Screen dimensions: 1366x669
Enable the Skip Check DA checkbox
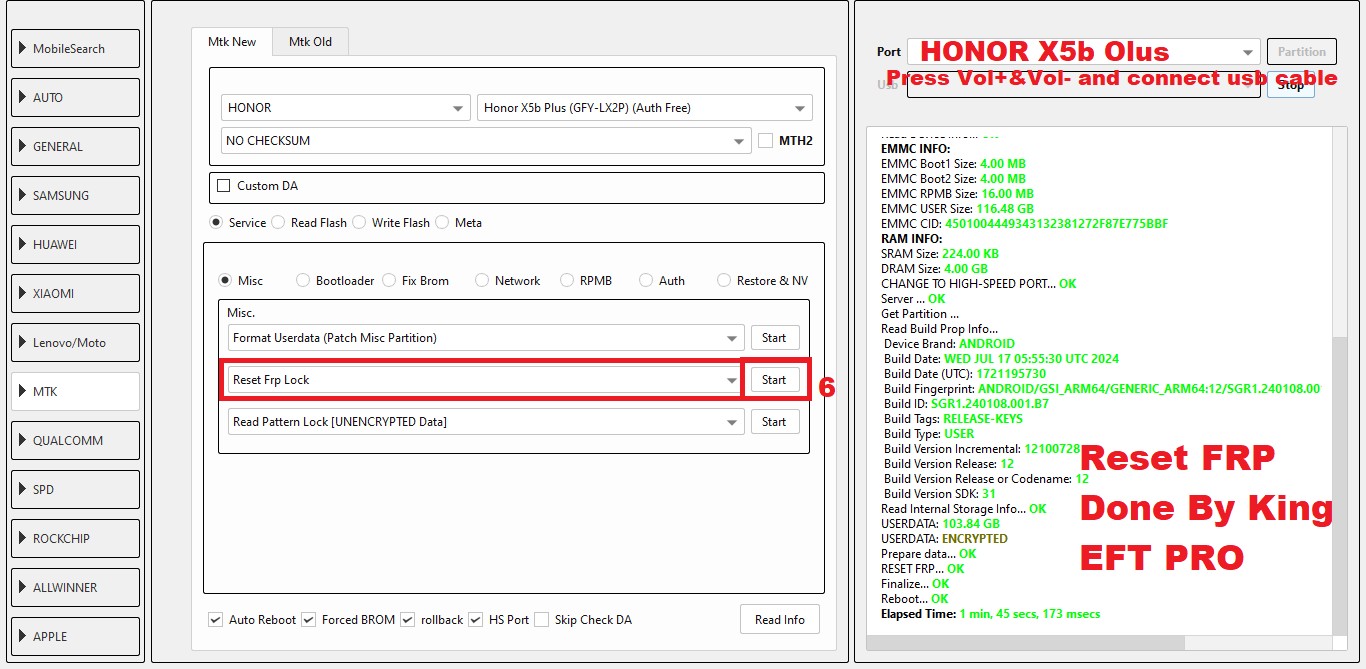pos(541,620)
